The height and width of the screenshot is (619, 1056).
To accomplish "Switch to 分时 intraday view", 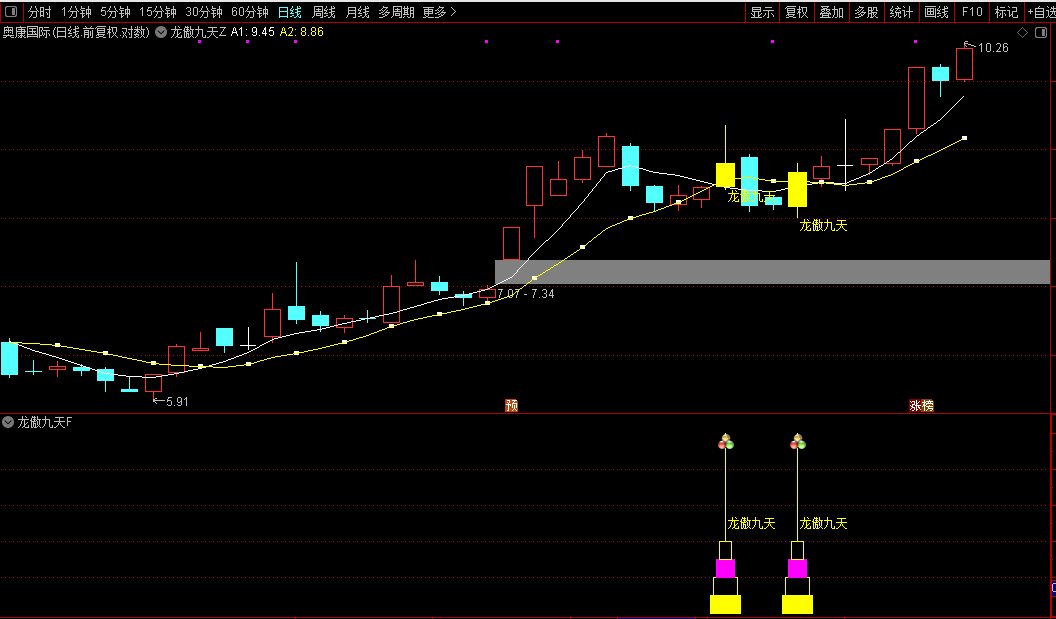I will pyautogui.click(x=40, y=12).
